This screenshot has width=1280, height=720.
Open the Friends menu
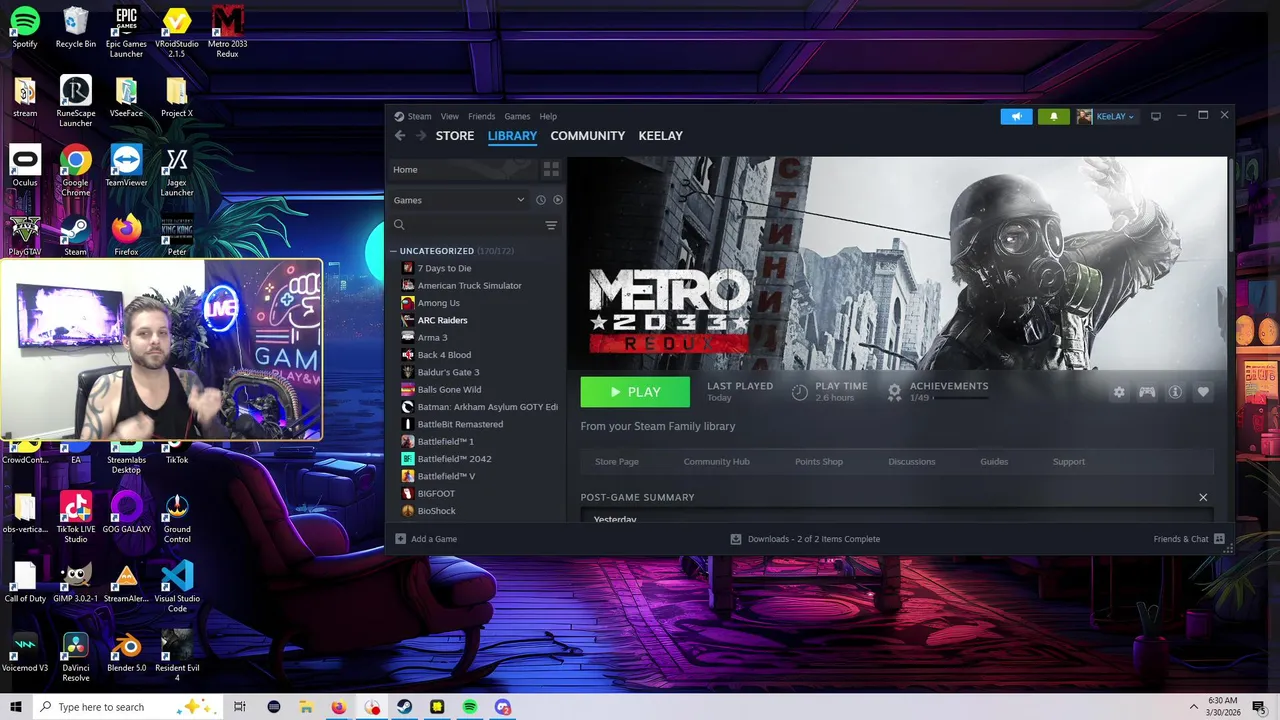click(x=481, y=116)
